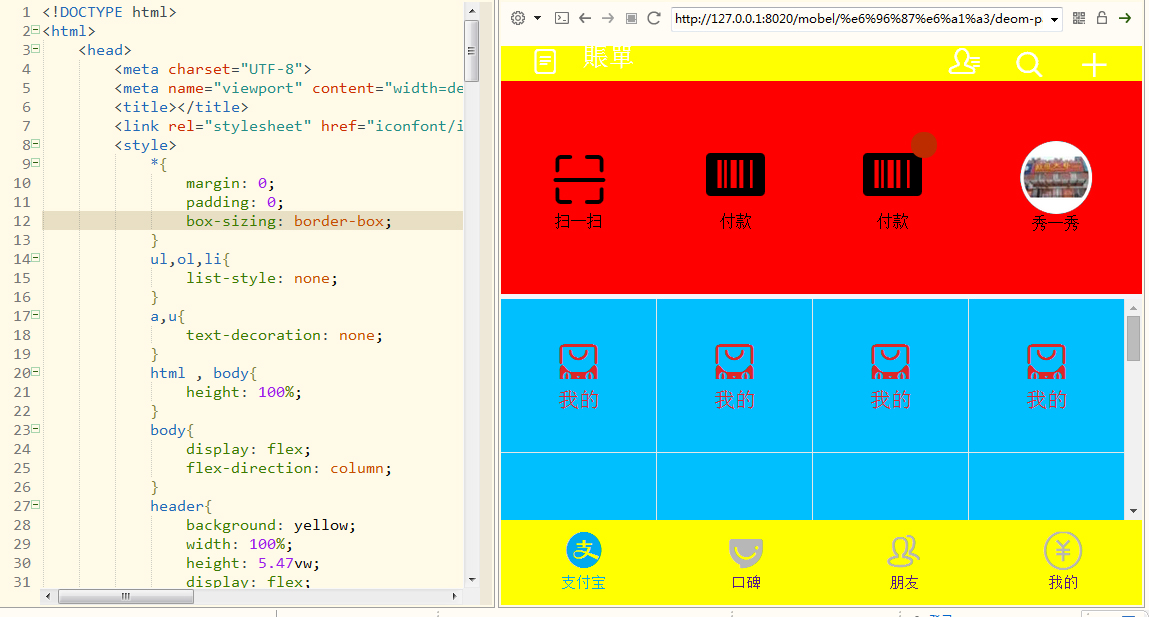Tap the 扫一扫 scan icon
The image size is (1149, 617).
[580, 180]
